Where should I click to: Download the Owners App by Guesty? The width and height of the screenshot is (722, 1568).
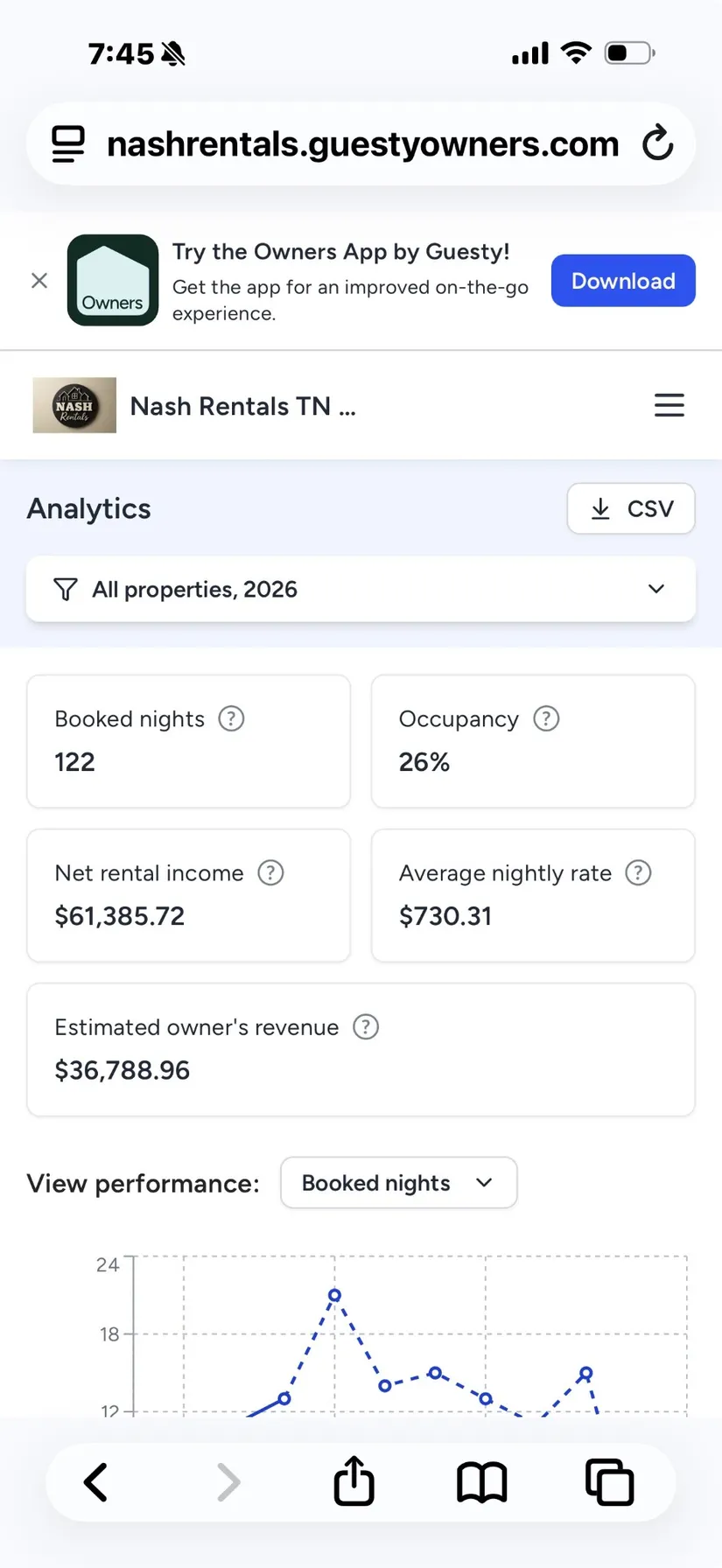pos(622,281)
